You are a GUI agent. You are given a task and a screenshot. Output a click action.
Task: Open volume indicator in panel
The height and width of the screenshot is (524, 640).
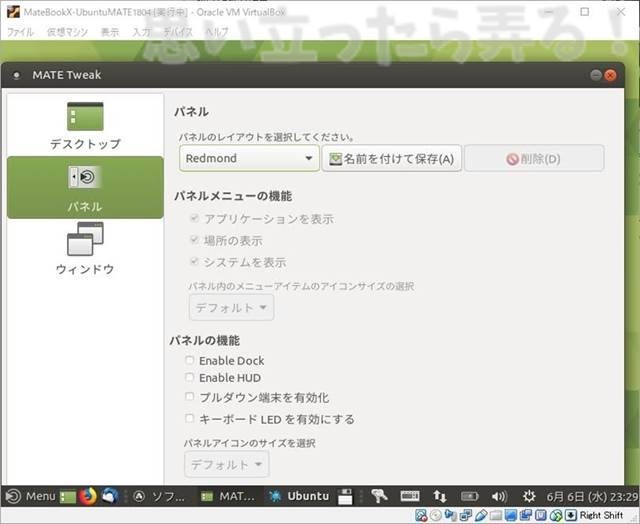coord(499,496)
